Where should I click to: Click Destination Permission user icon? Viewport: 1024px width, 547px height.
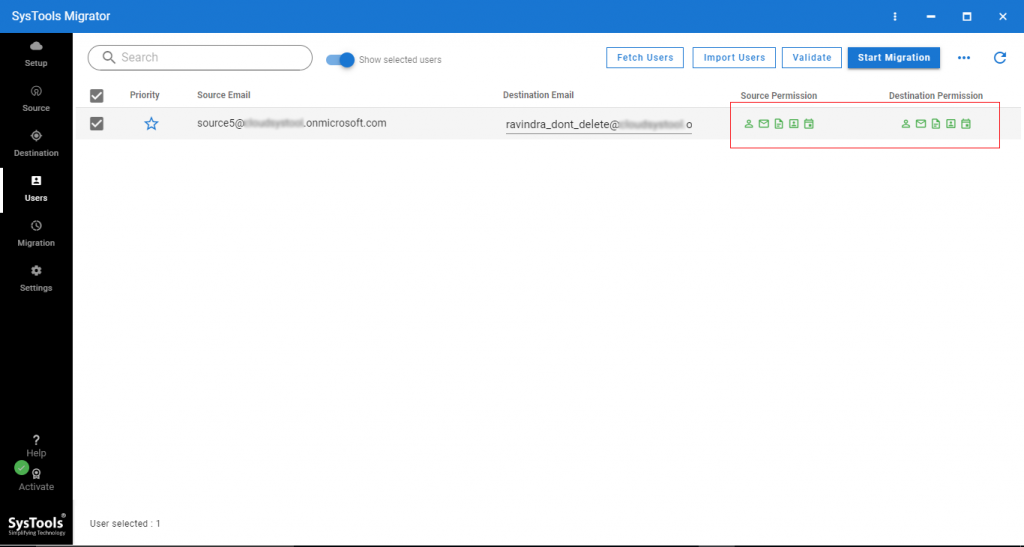pyautogui.click(x=905, y=123)
